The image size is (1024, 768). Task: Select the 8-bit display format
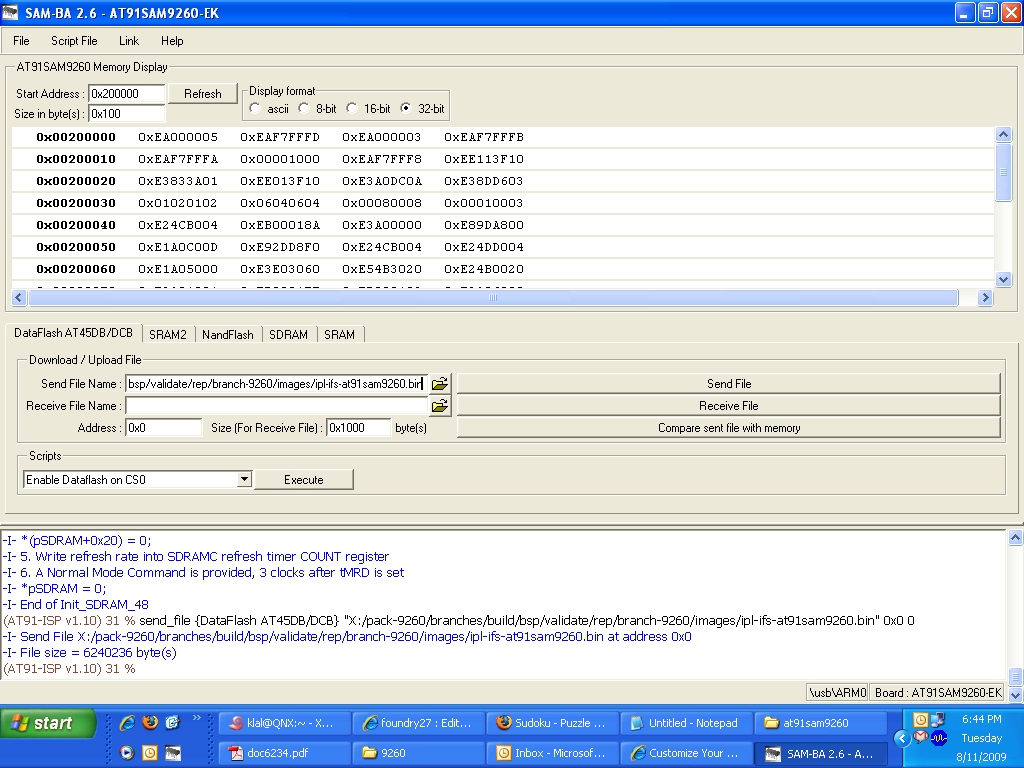(304, 108)
